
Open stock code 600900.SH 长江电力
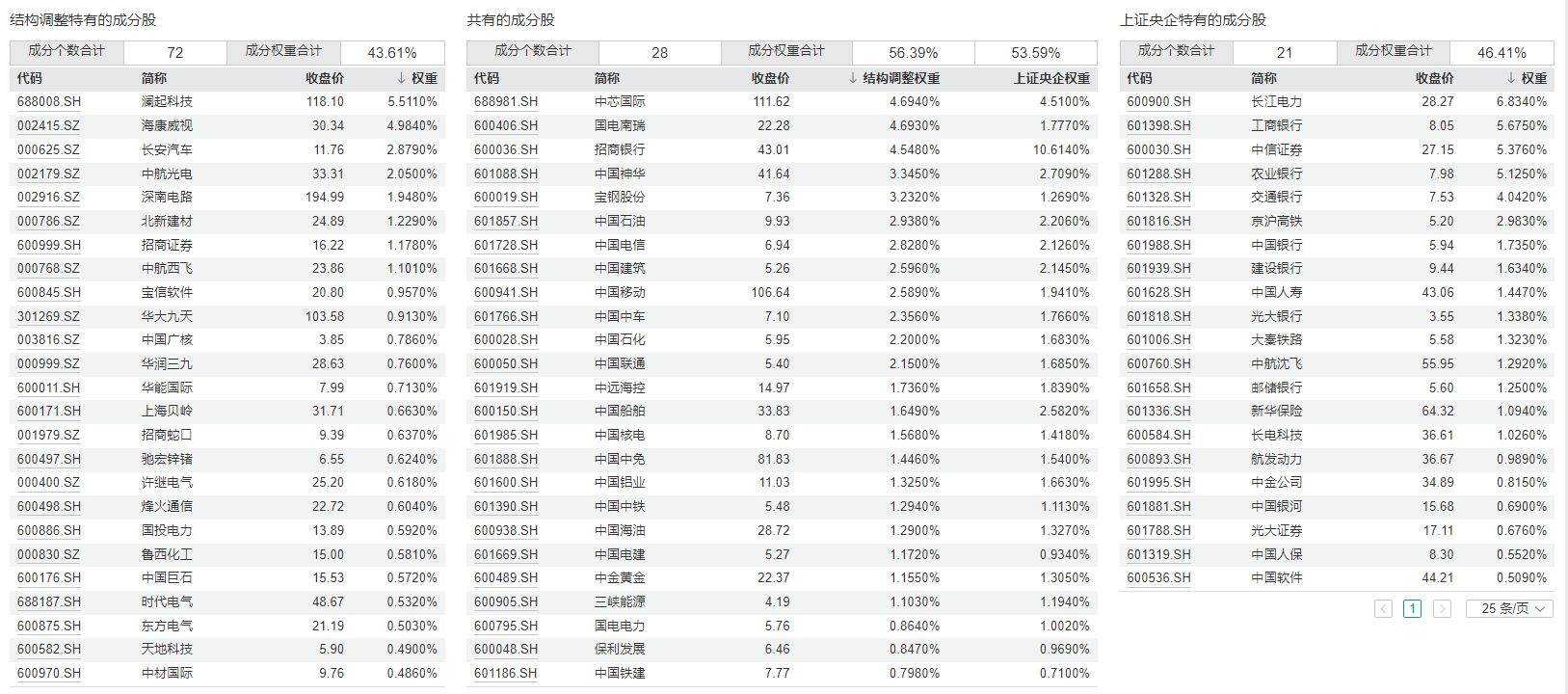(x=1158, y=101)
